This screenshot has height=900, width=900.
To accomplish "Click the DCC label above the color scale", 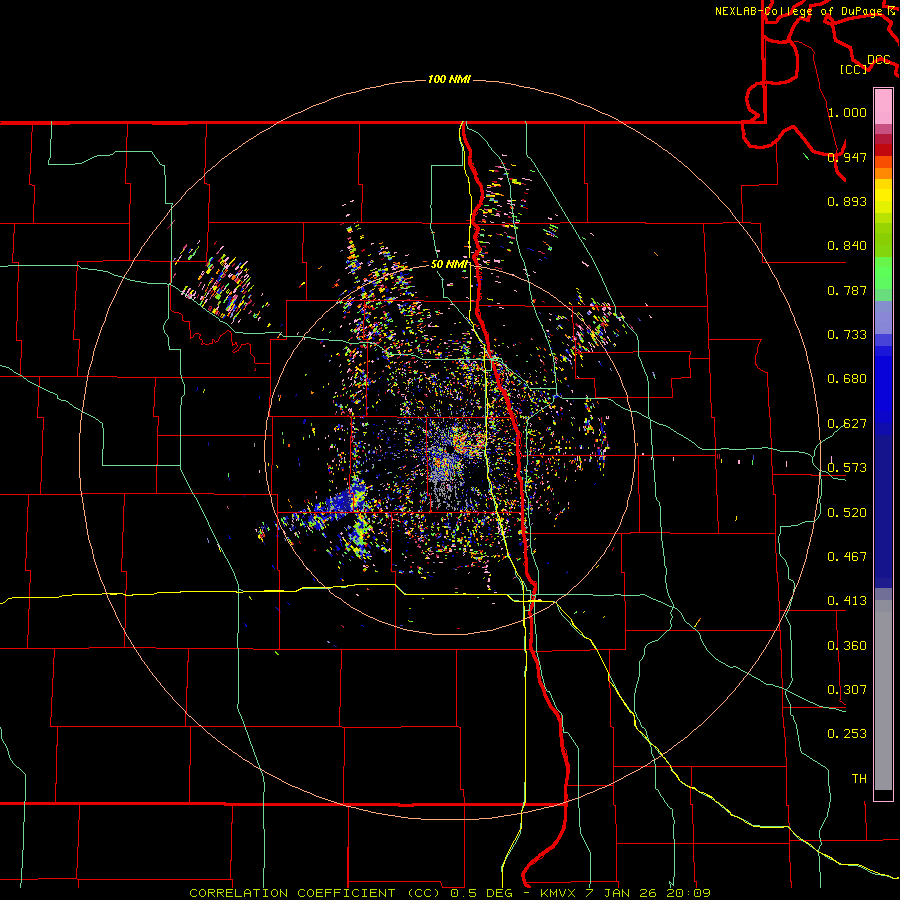I will point(879,60).
